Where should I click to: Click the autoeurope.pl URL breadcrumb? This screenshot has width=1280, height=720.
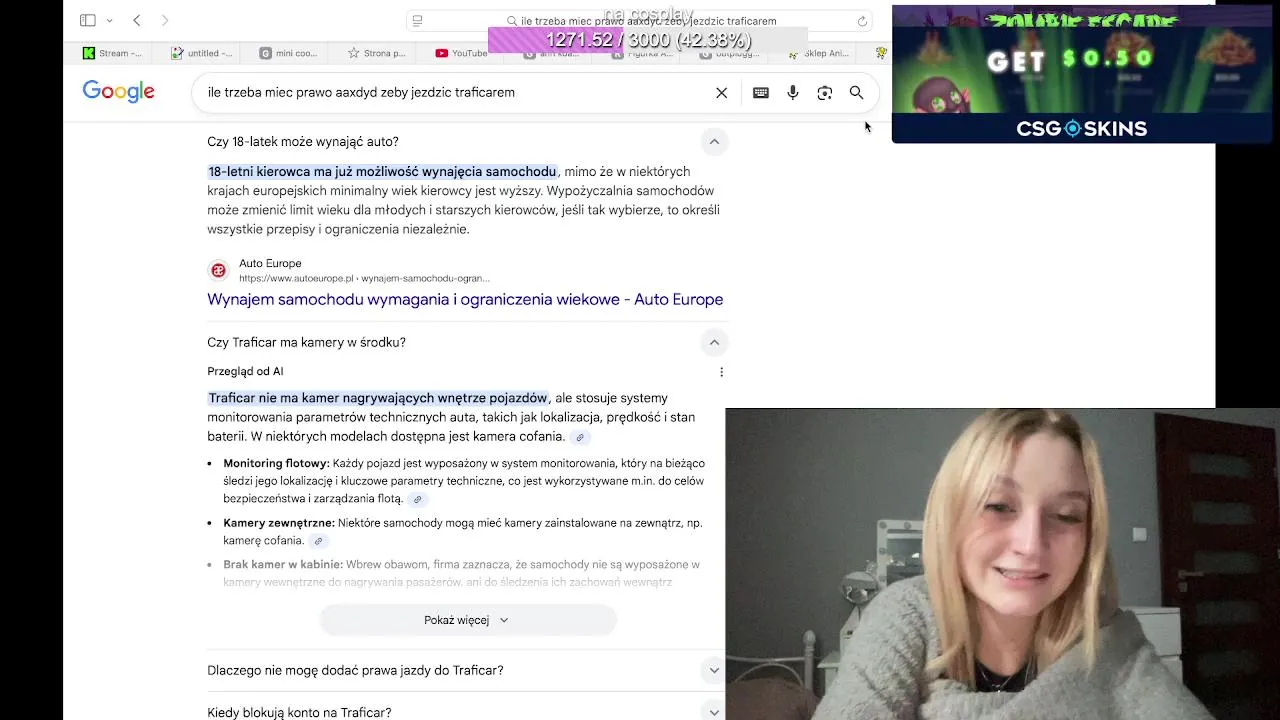point(364,278)
